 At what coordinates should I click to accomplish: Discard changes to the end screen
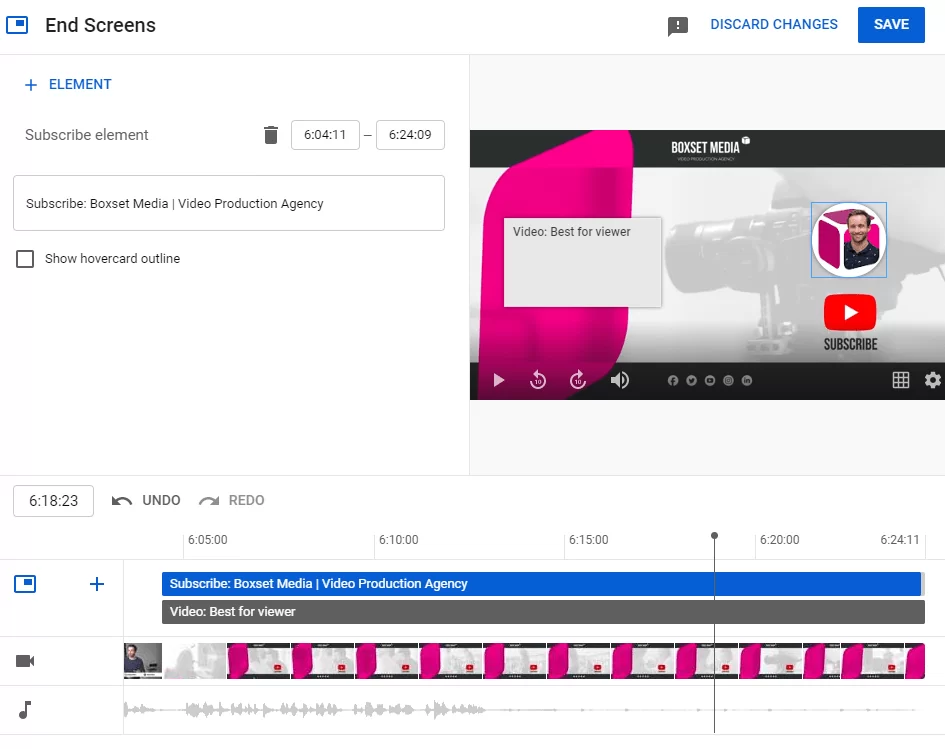tap(774, 24)
